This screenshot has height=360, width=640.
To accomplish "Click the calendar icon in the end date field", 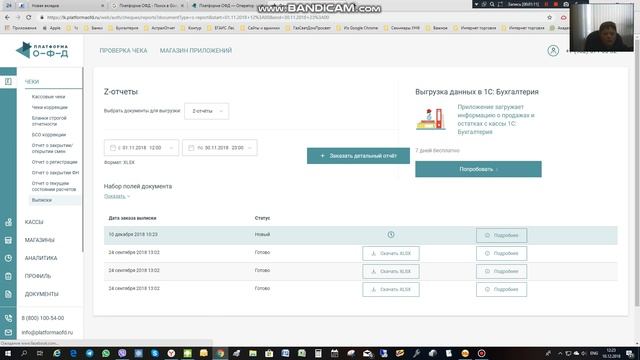I will coord(191,148).
